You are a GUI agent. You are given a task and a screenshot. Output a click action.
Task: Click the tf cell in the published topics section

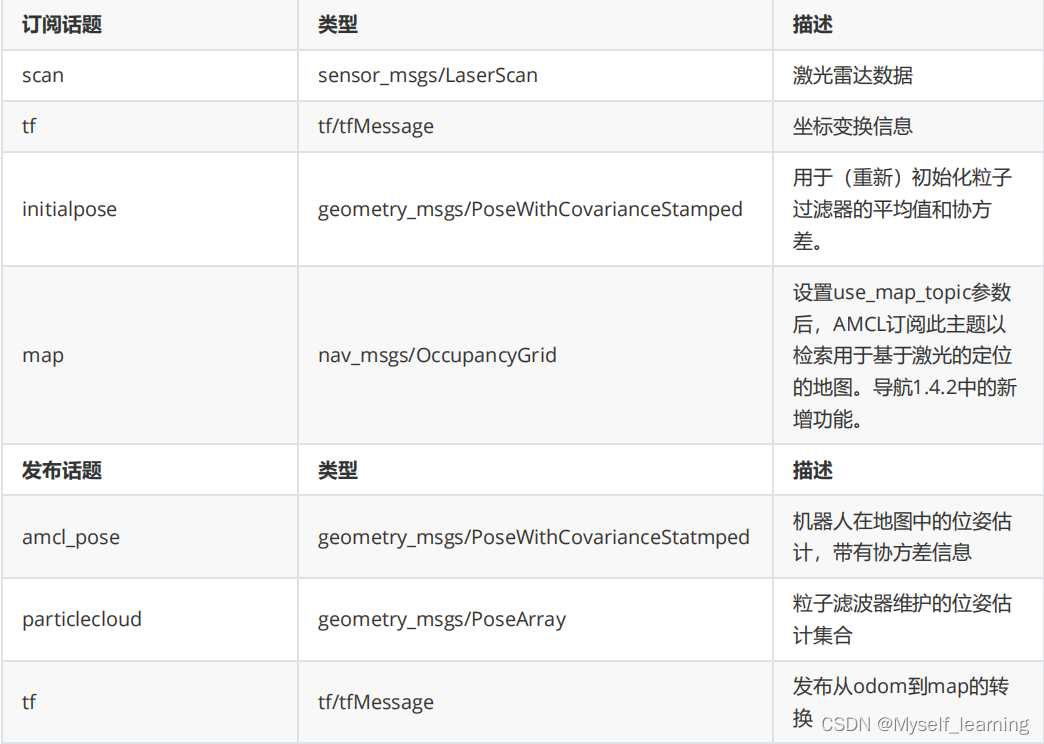[150, 702]
